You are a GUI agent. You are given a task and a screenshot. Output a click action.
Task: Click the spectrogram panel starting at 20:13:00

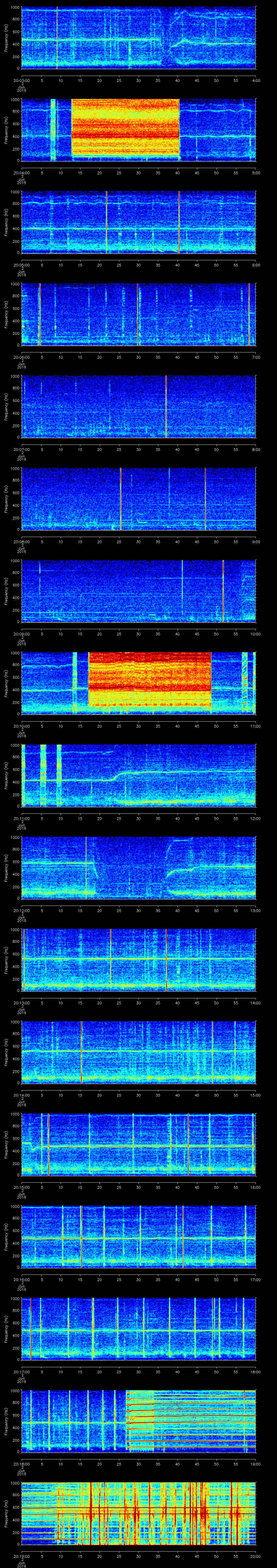139,960
